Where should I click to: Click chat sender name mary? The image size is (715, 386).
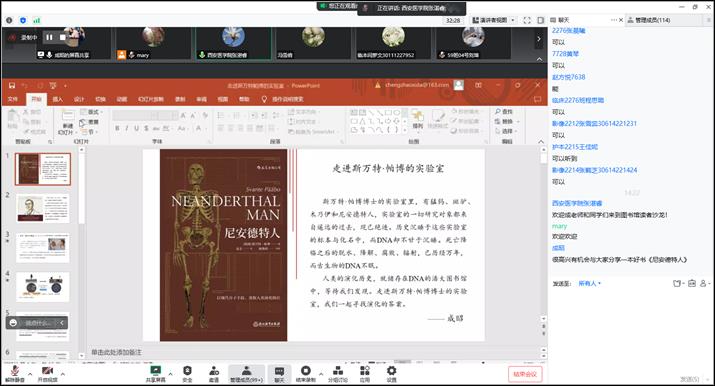coord(559,226)
